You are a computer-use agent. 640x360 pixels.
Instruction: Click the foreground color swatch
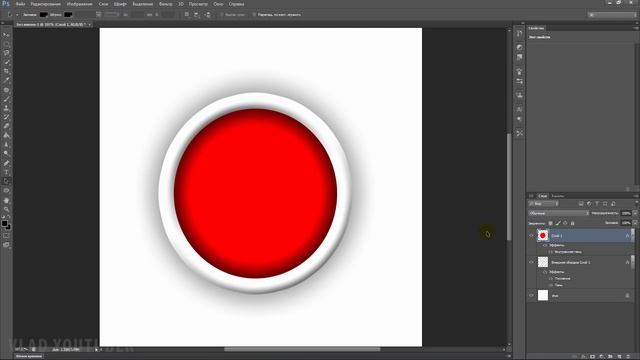[x=4, y=223]
